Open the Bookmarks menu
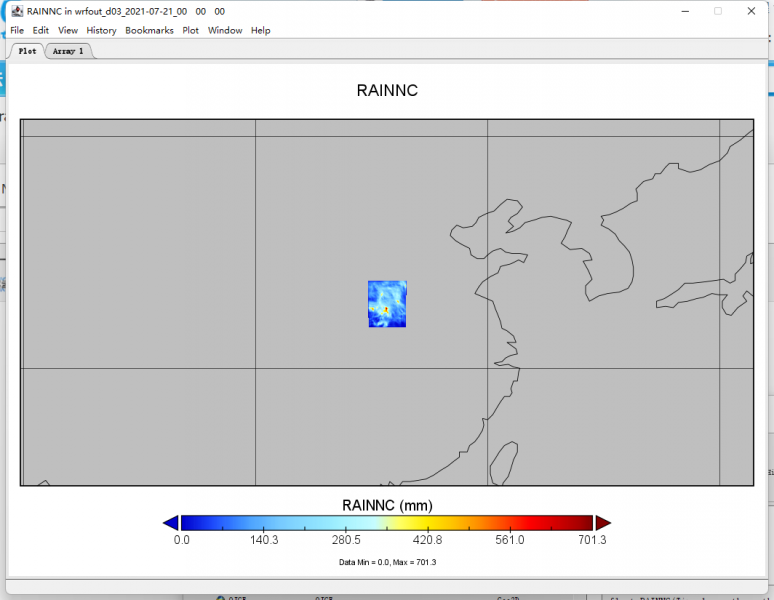Viewport: 774px width, 600px height. coord(149,30)
